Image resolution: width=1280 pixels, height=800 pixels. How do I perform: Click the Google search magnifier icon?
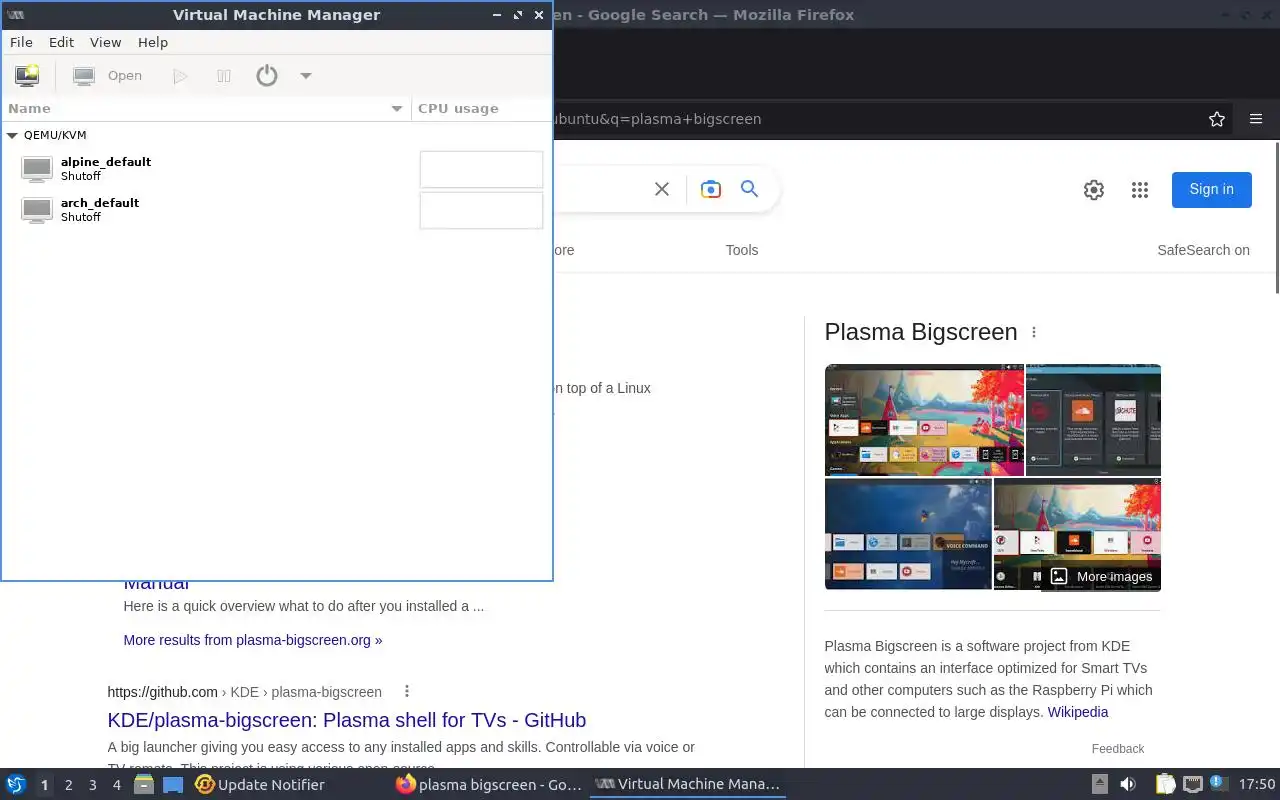pyautogui.click(x=749, y=189)
